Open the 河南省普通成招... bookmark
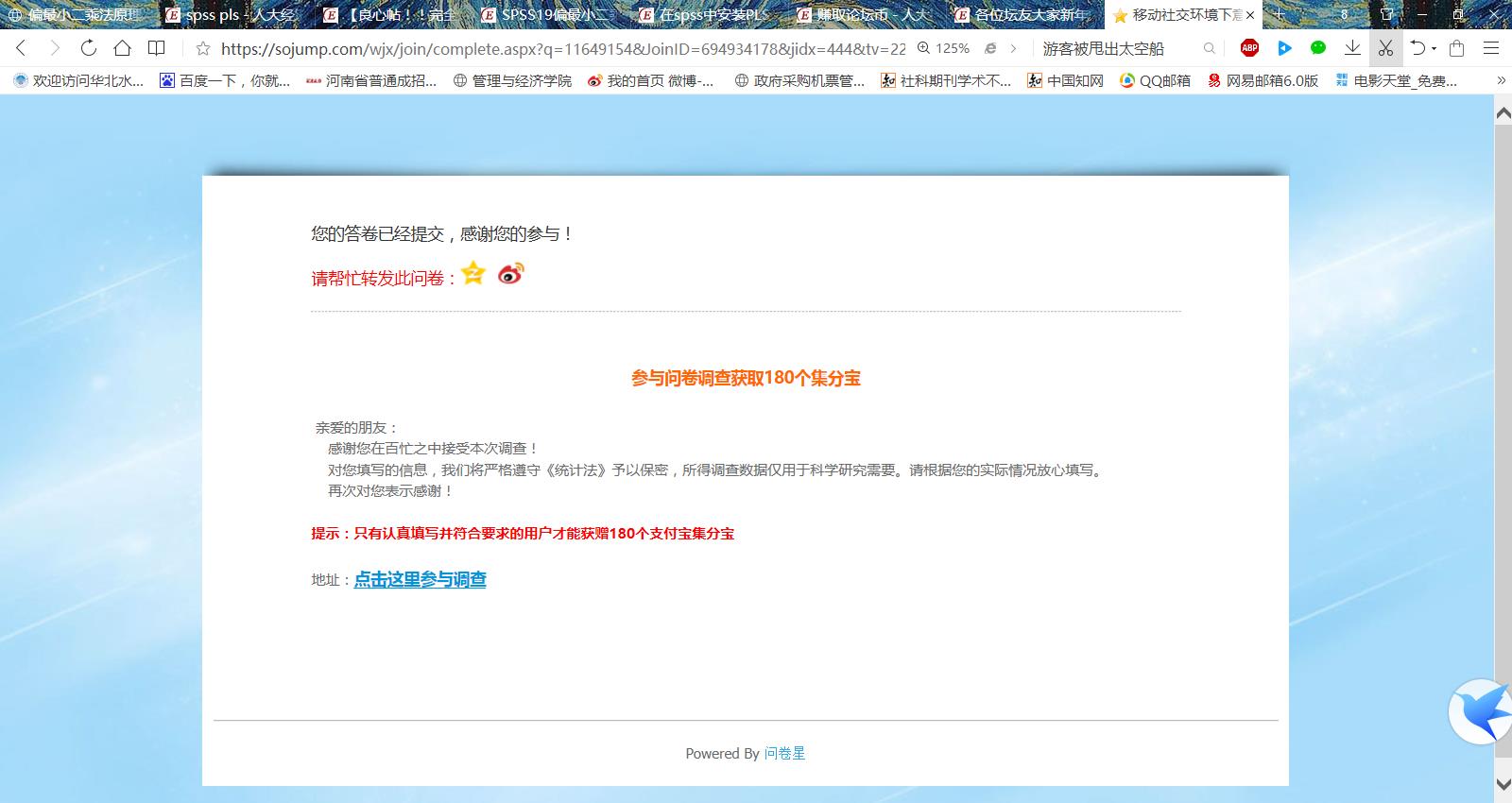Viewport: 1512px width, 803px height. click(371, 81)
